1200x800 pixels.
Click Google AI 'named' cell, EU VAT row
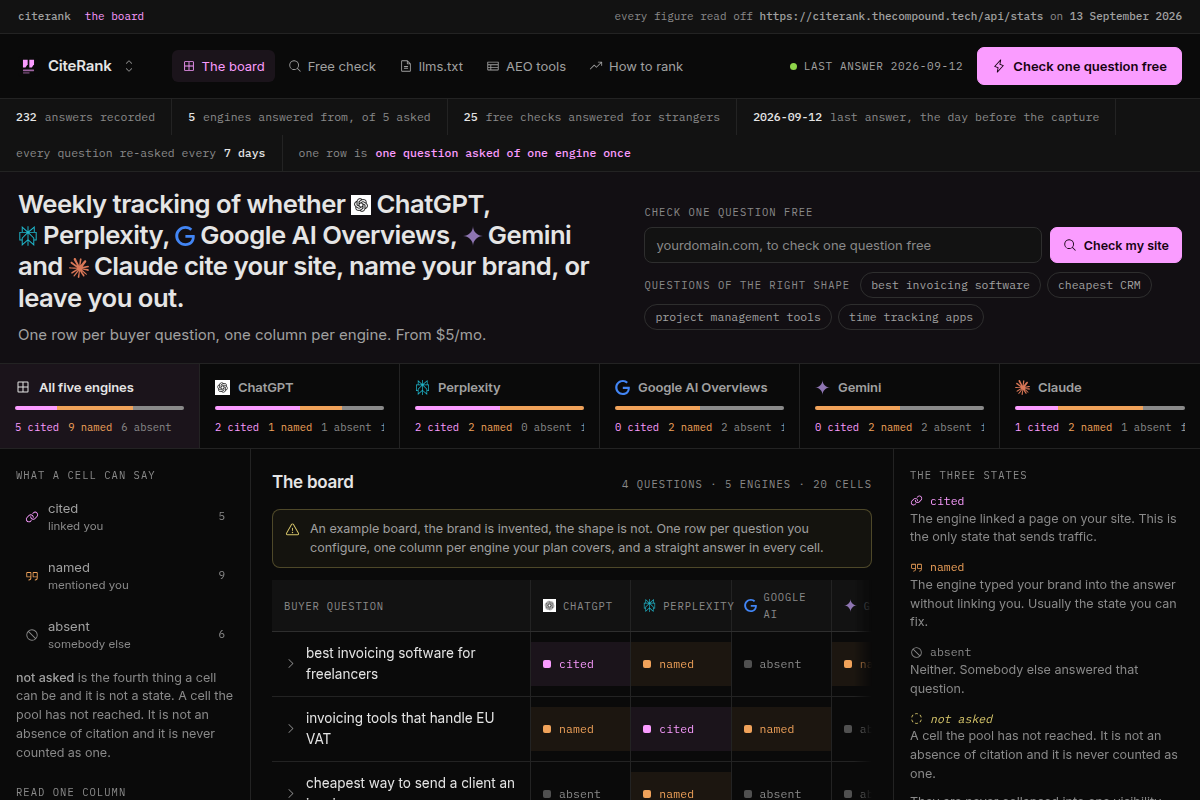coord(780,729)
